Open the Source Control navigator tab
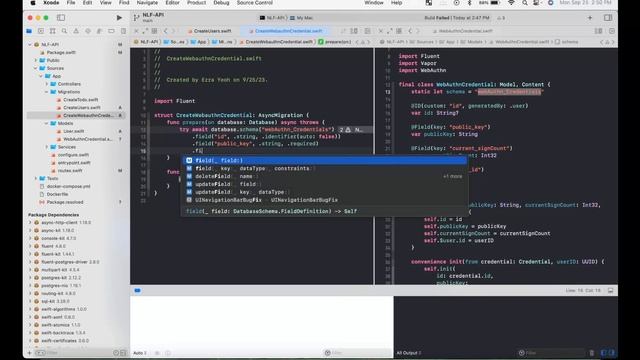Screen dimensions: 640x360 point(41,31)
